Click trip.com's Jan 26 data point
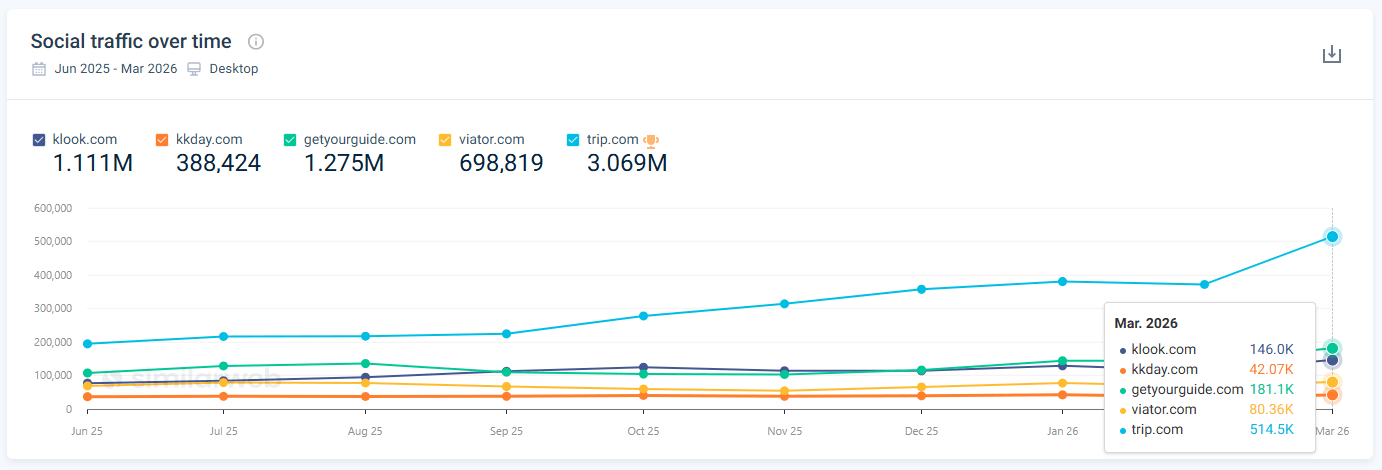The image size is (1382, 470). 1062,282
